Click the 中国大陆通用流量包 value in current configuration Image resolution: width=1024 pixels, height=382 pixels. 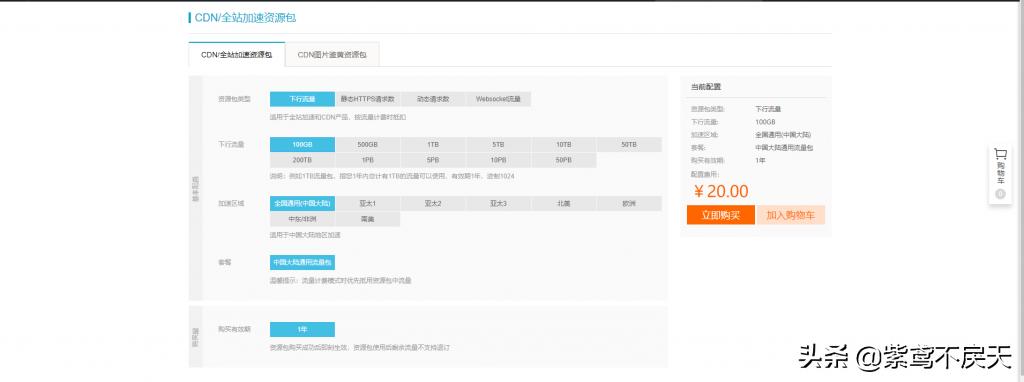(784, 148)
